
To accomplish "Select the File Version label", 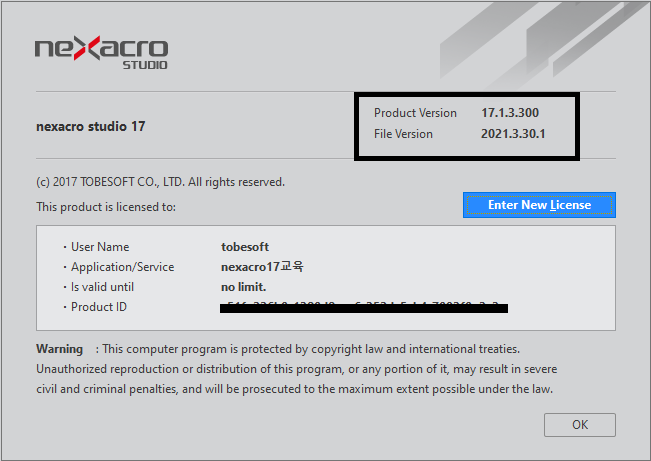I will 403,134.
